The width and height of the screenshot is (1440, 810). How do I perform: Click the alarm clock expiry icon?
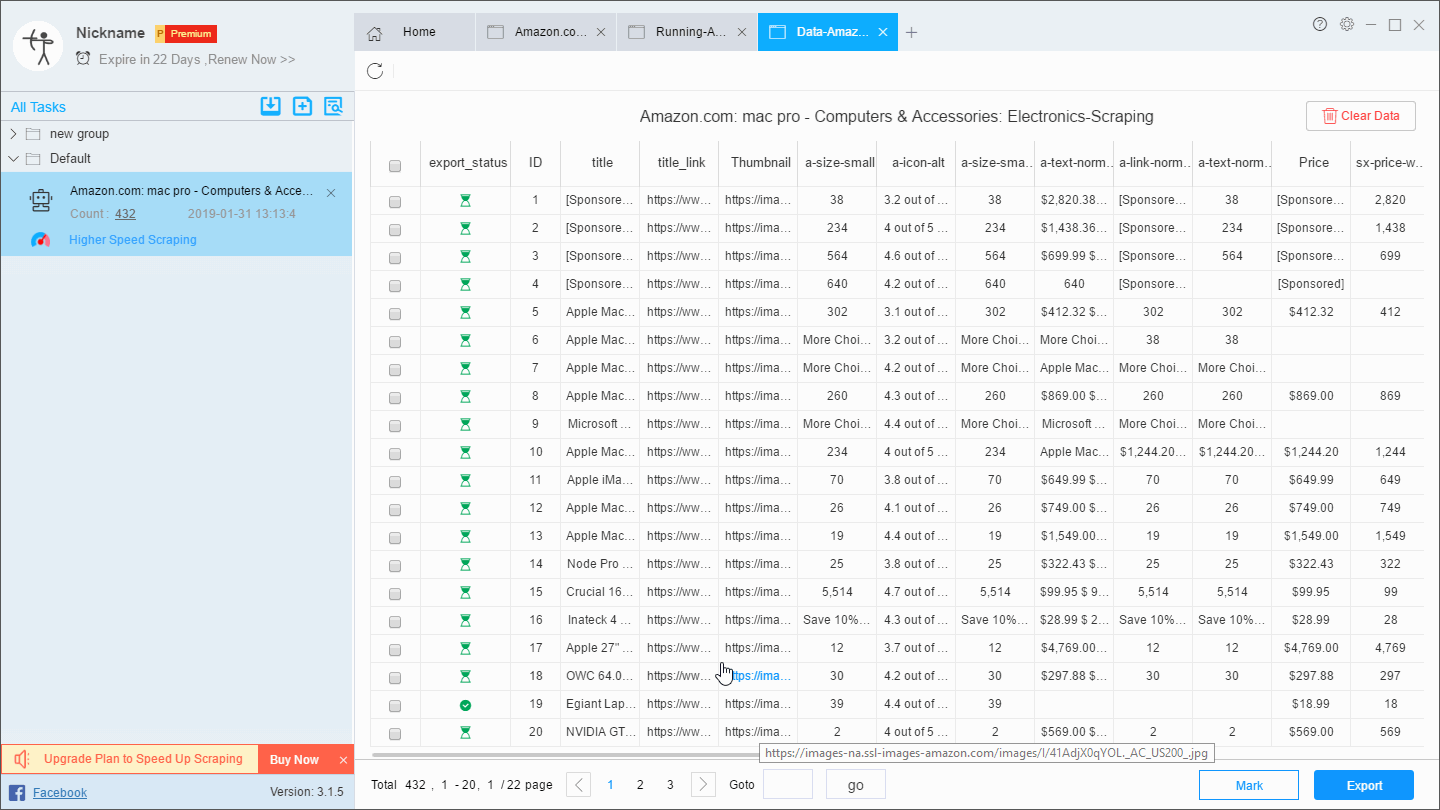pos(83,59)
